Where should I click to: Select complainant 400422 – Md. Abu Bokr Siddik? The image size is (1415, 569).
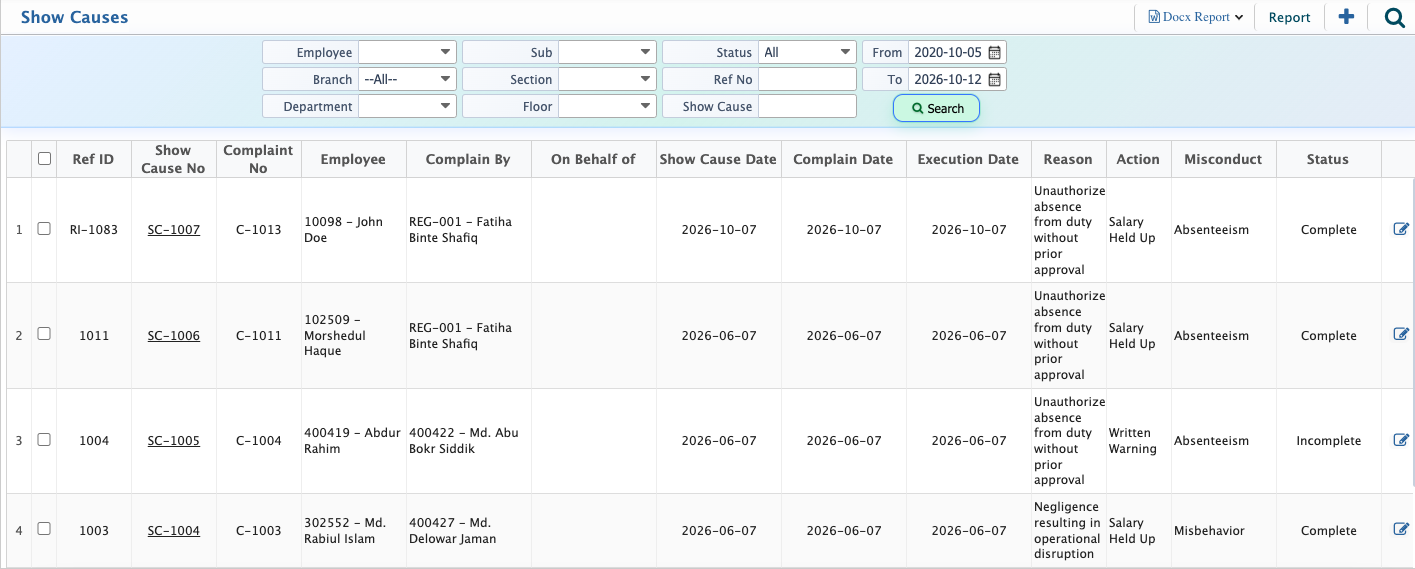464,441
